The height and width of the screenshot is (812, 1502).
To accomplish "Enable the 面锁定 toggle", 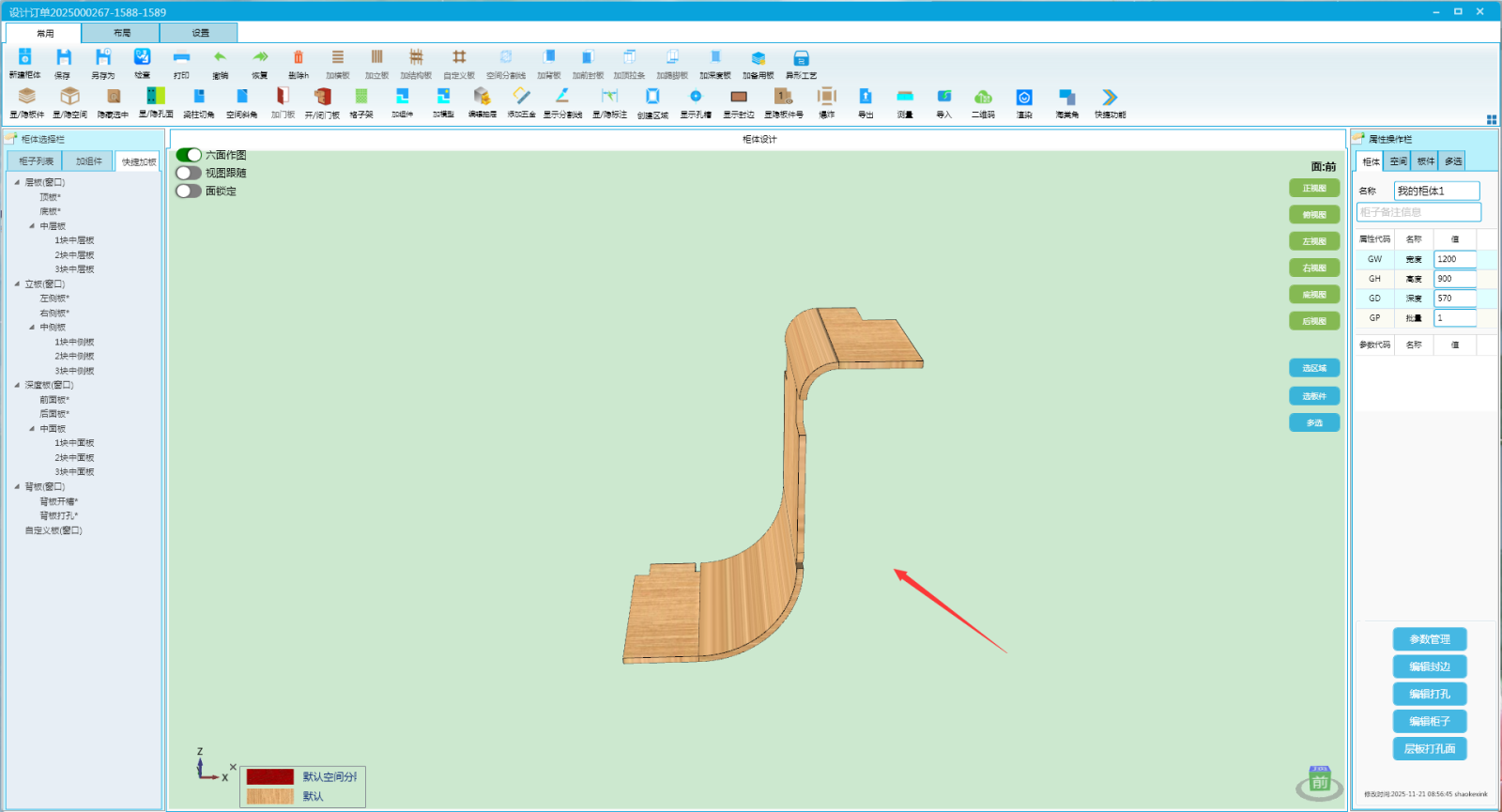I will (x=189, y=191).
